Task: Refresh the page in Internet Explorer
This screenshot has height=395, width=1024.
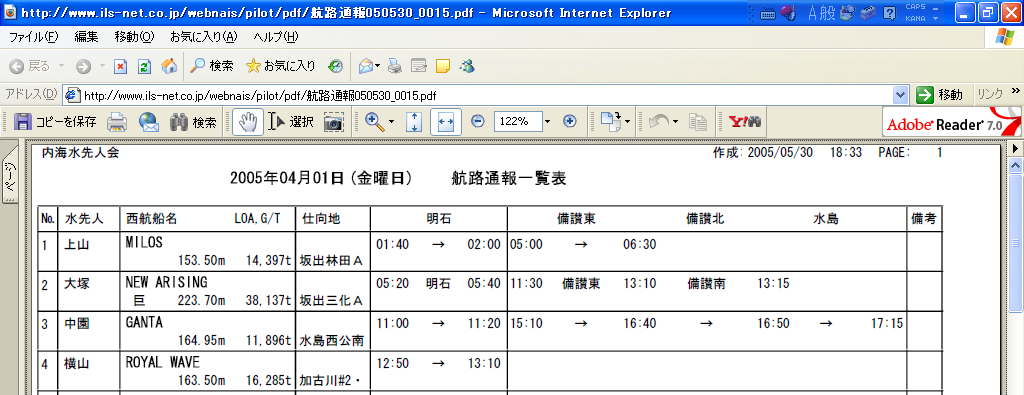Action: click(x=144, y=66)
